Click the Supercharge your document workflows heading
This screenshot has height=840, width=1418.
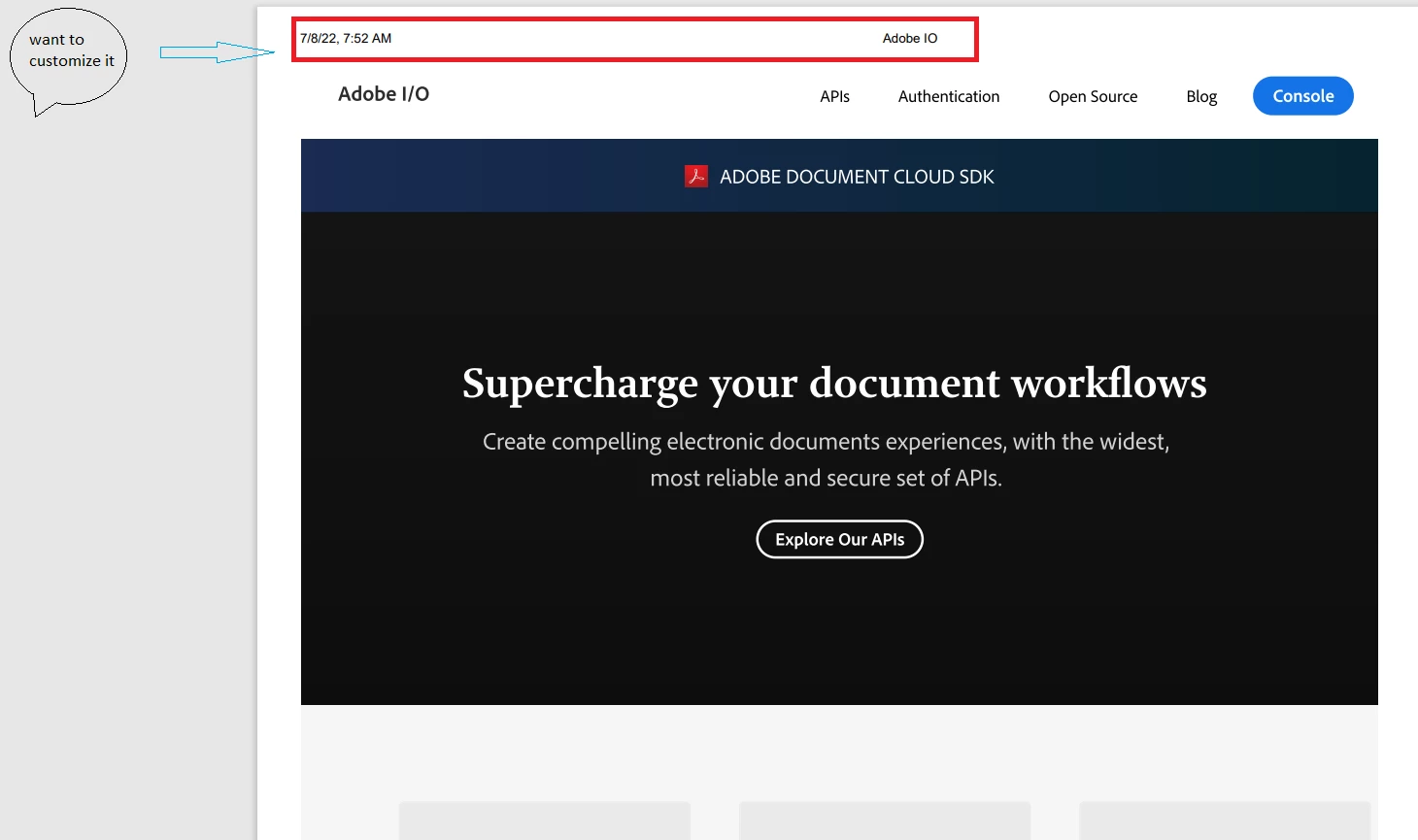pos(834,384)
